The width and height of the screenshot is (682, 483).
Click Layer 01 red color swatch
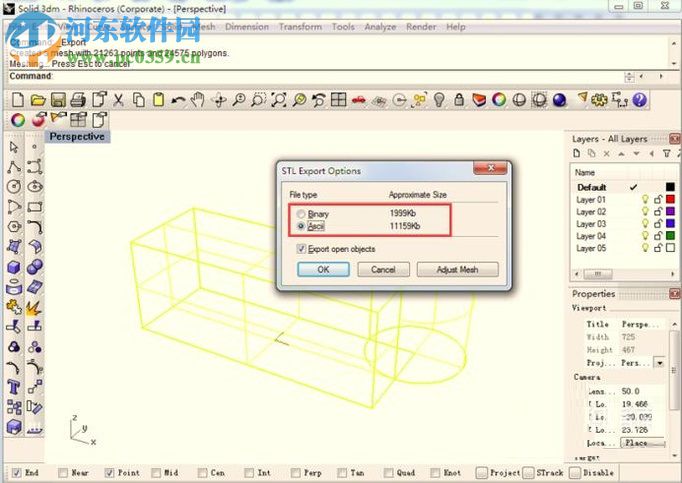click(x=670, y=199)
